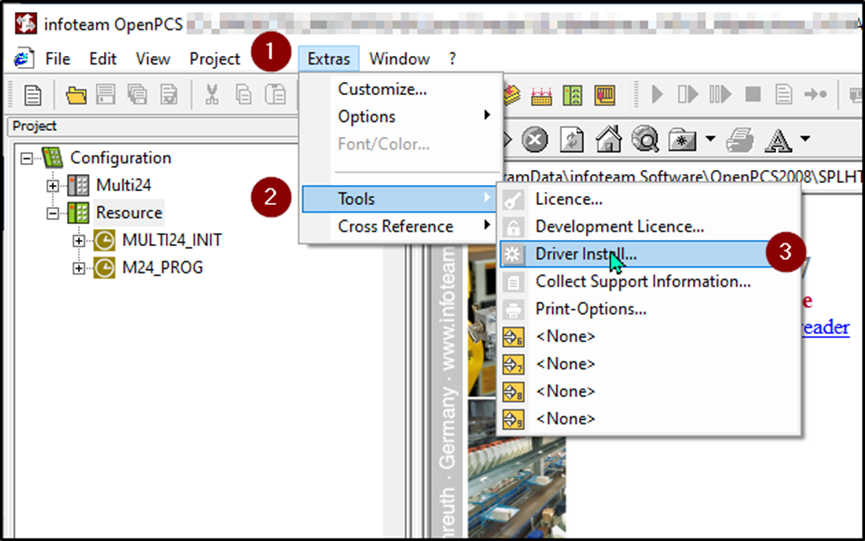Screen dimensions: 865x541
Task: Click the document icon left of File menu
Action: (23, 58)
